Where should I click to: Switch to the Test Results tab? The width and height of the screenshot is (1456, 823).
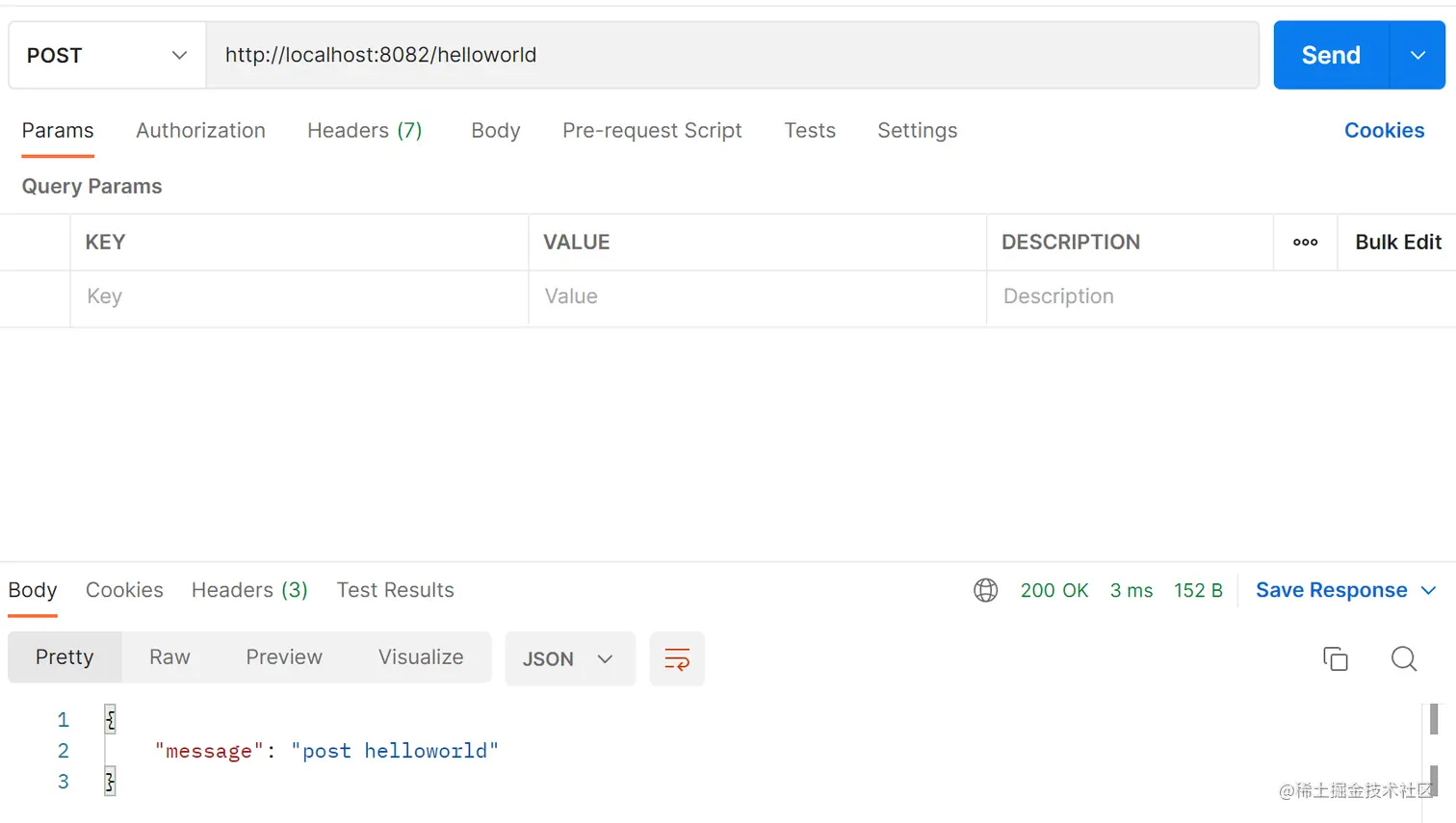(x=395, y=590)
